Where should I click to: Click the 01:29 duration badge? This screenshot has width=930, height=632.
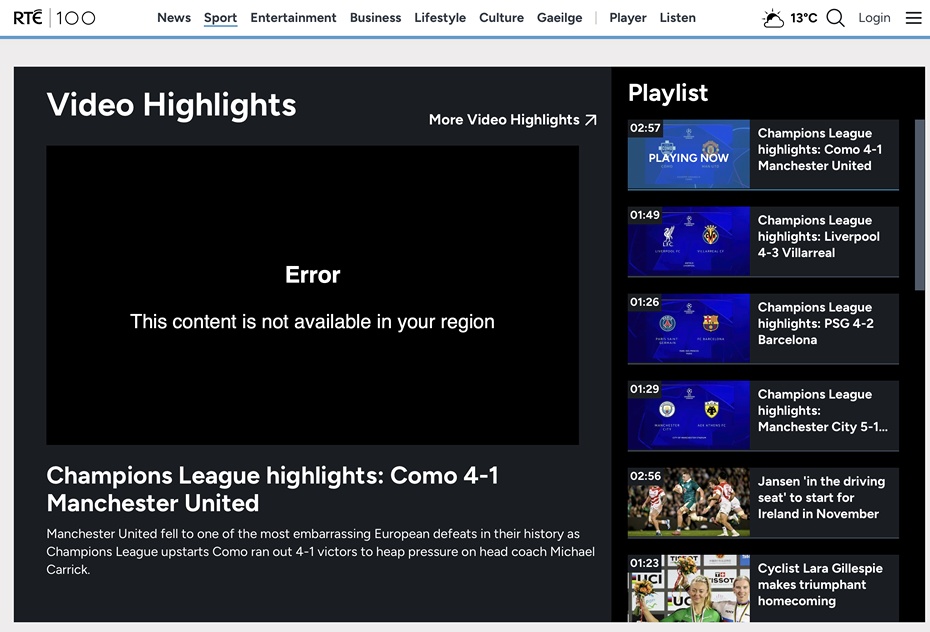click(x=645, y=389)
